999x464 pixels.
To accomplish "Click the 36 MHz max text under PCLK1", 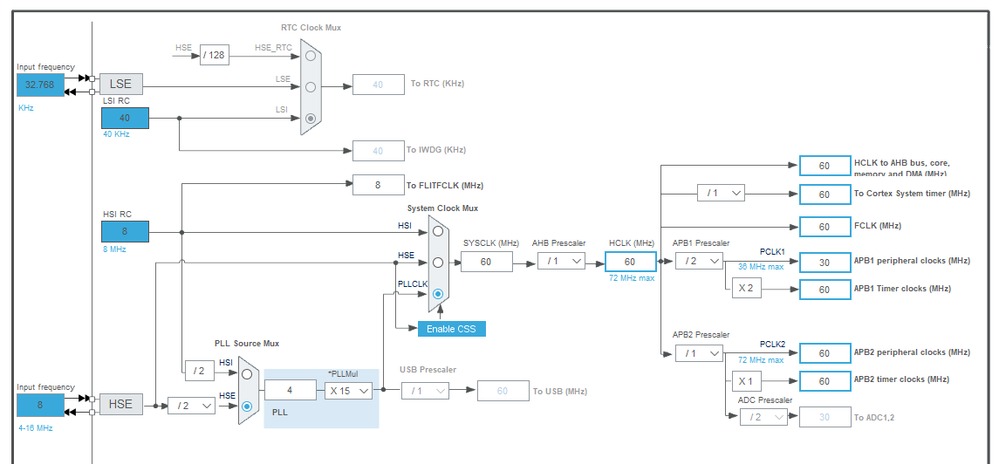I will [761, 267].
